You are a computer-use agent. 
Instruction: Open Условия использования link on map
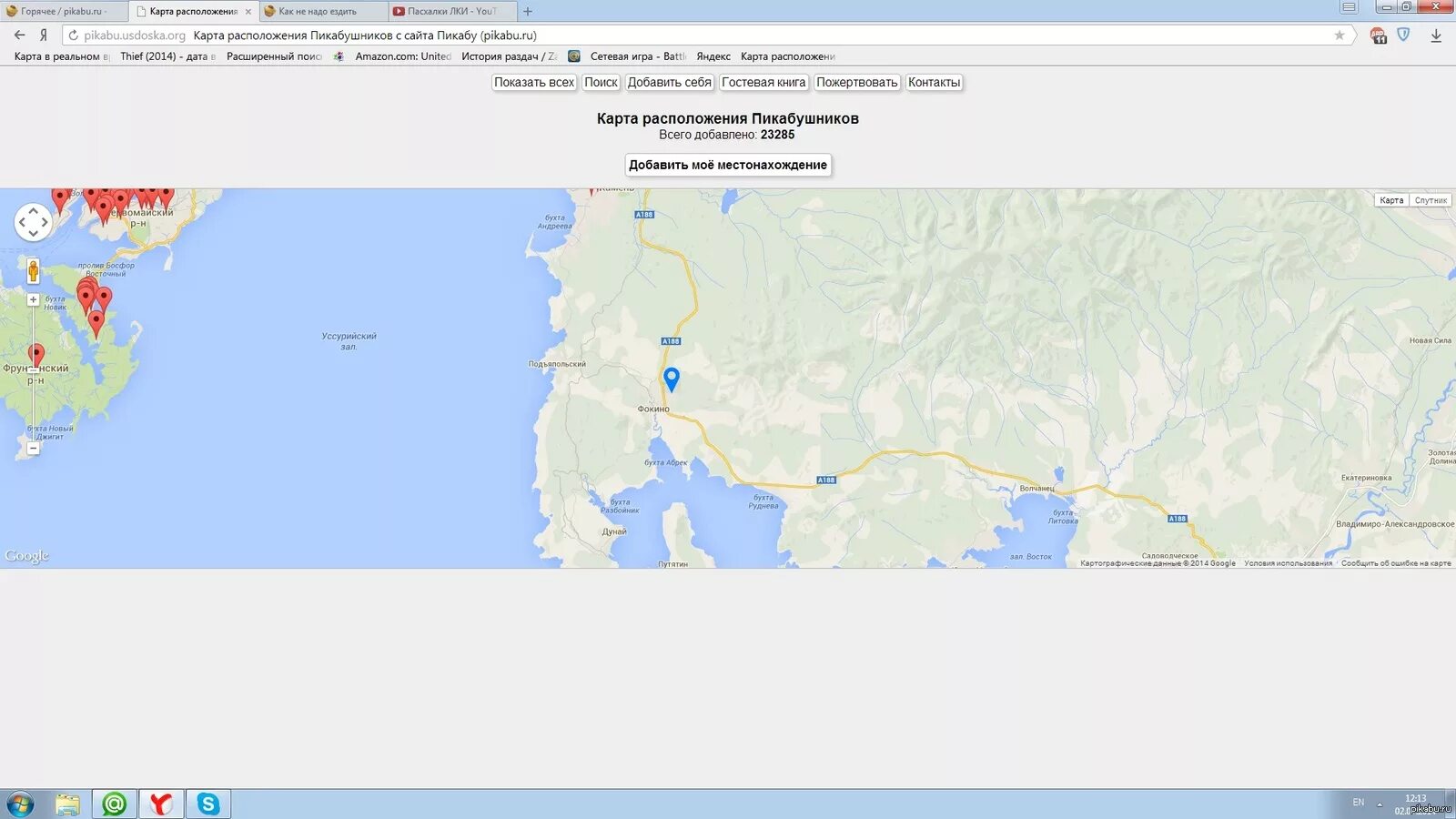[x=1288, y=563]
